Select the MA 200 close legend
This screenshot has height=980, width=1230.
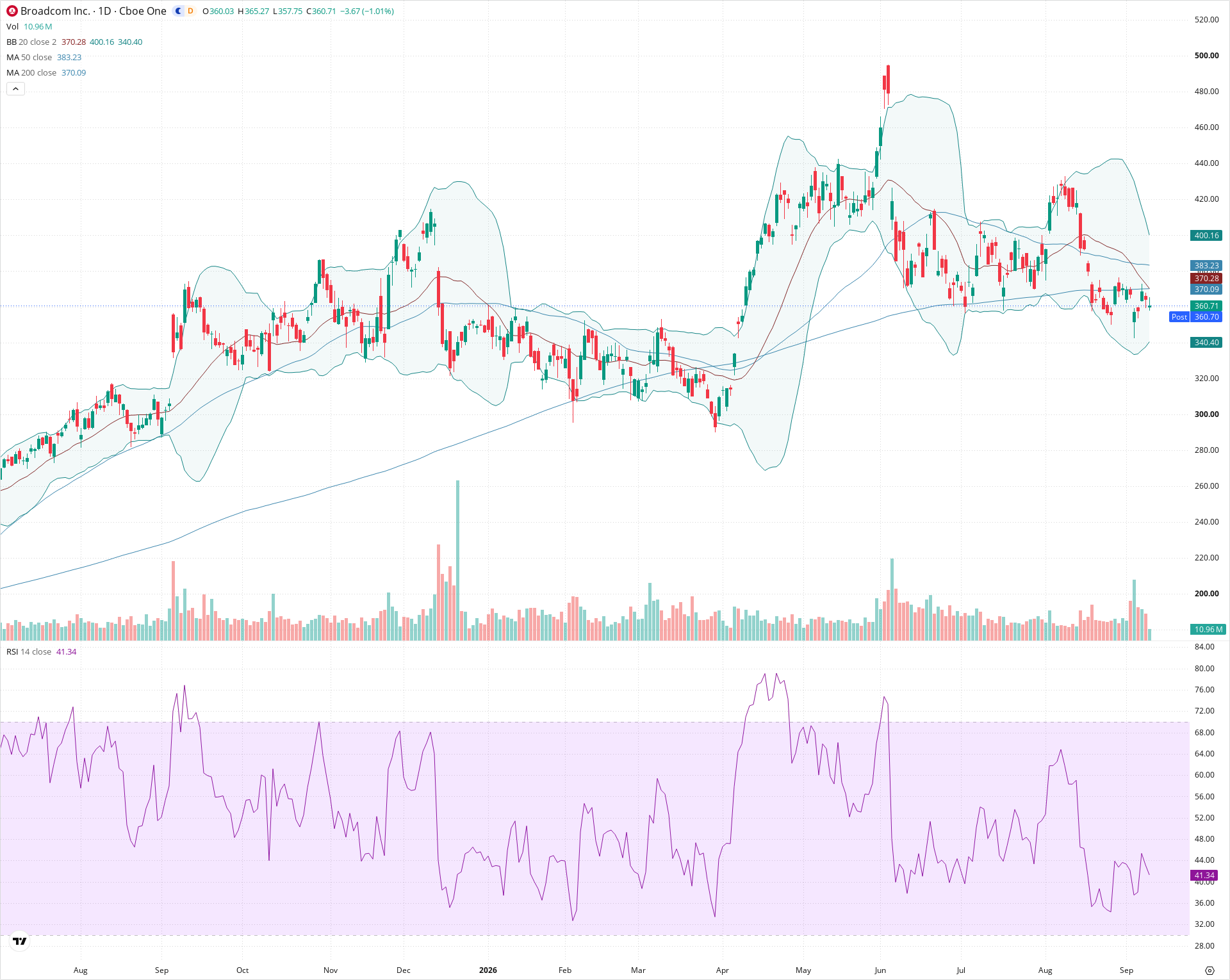click(31, 72)
